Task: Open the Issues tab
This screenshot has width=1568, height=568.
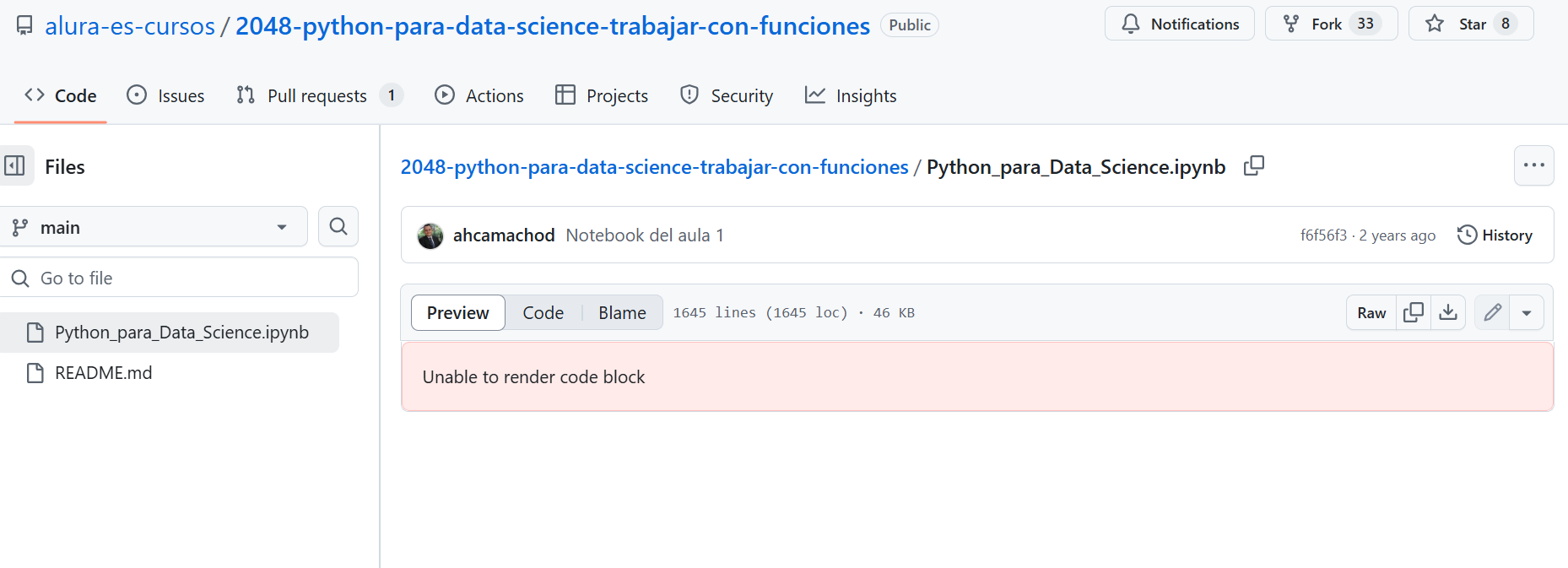Action: point(165,95)
